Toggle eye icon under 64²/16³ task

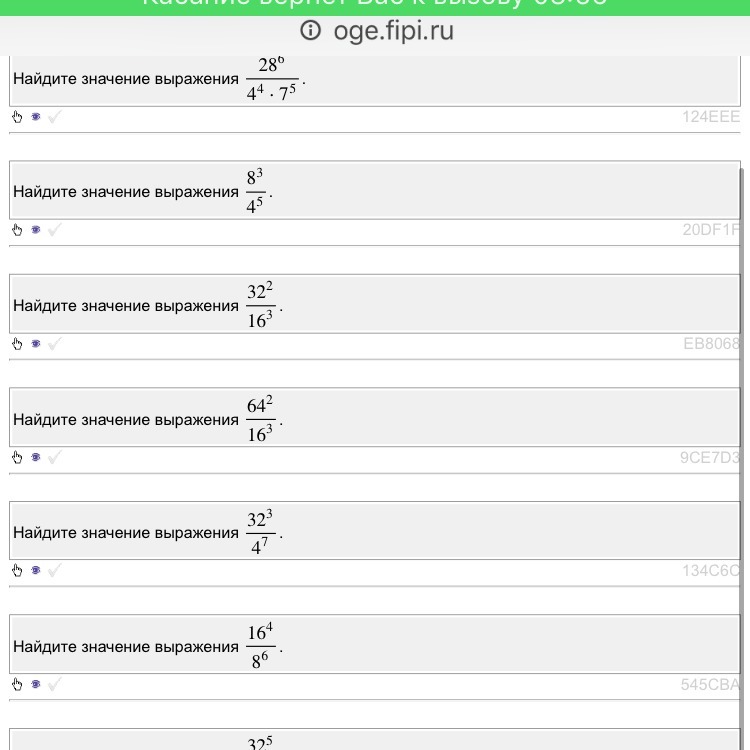click(36, 457)
